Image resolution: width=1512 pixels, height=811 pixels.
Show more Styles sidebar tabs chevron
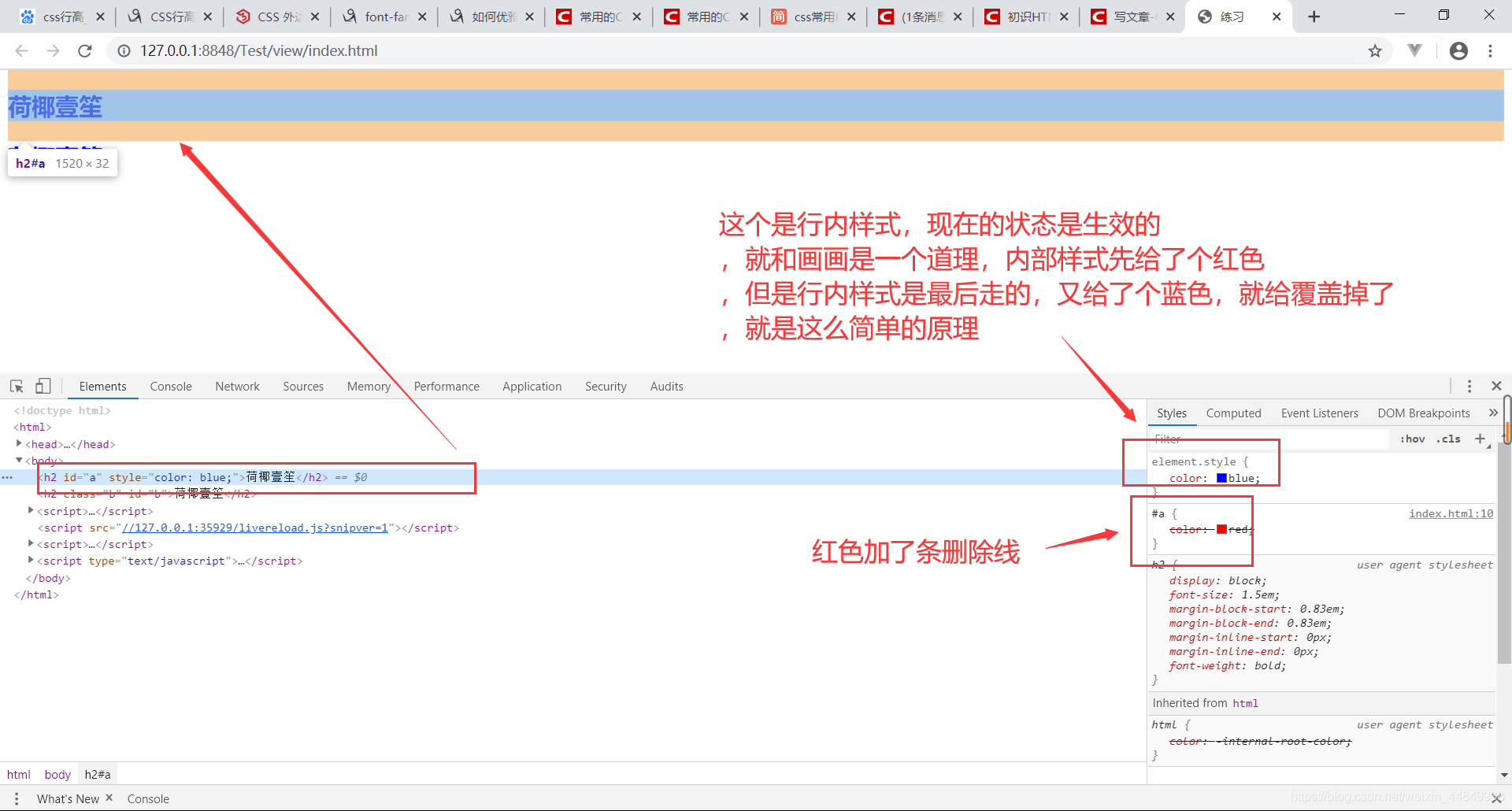pos(1493,413)
